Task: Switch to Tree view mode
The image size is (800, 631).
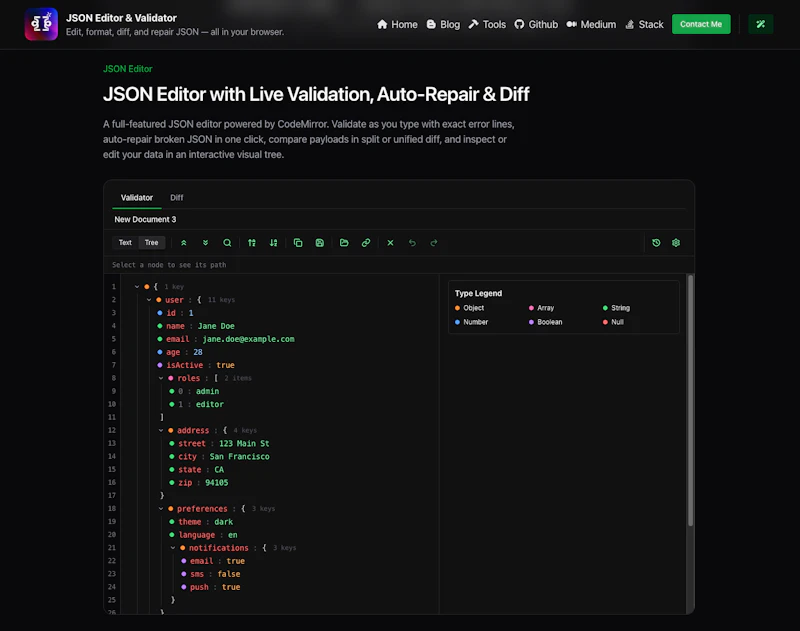Action: tap(152, 243)
